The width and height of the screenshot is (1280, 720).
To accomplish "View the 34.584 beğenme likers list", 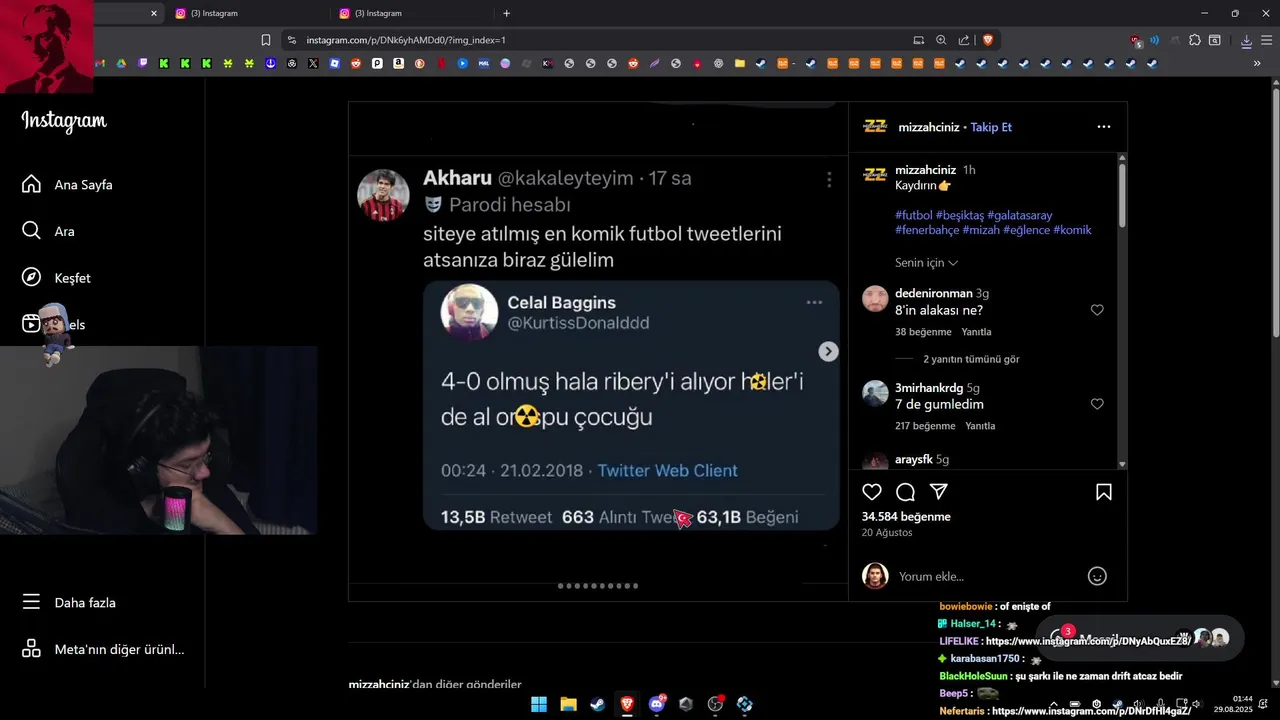I will pos(906,517).
